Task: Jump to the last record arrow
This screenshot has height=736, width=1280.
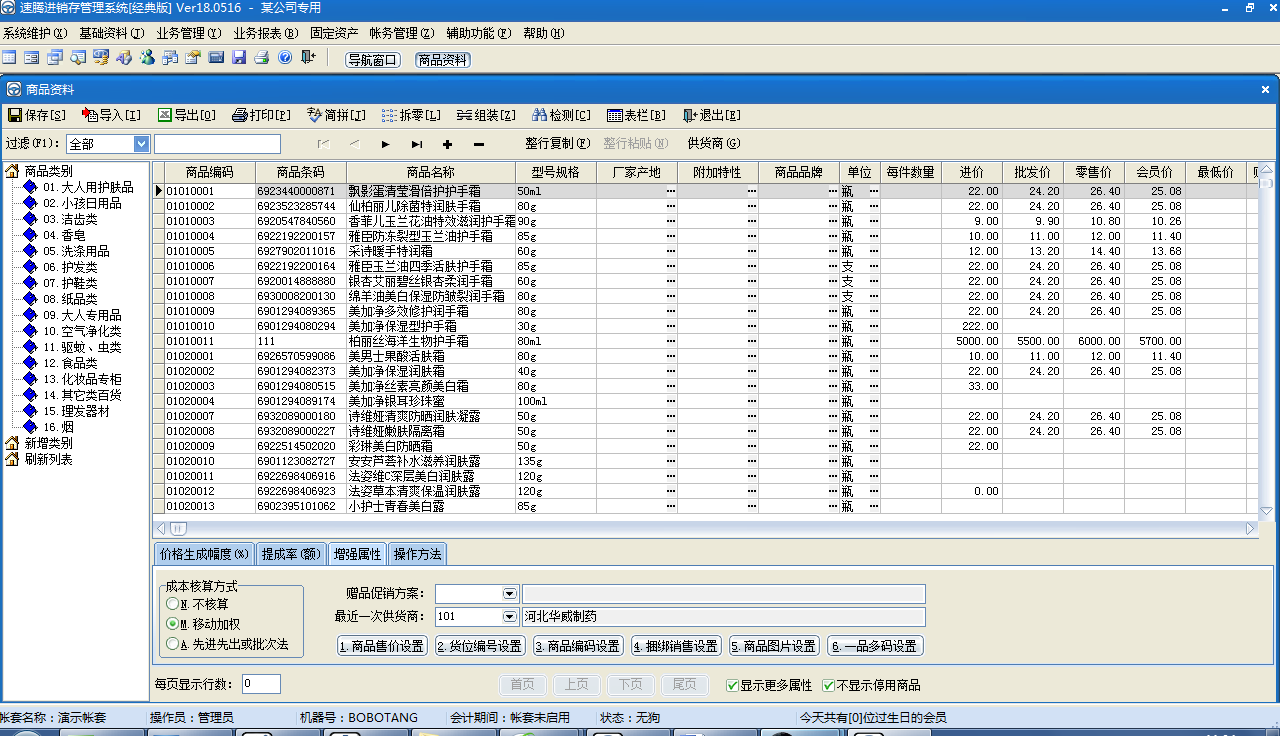Action: (x=417, y=144)
